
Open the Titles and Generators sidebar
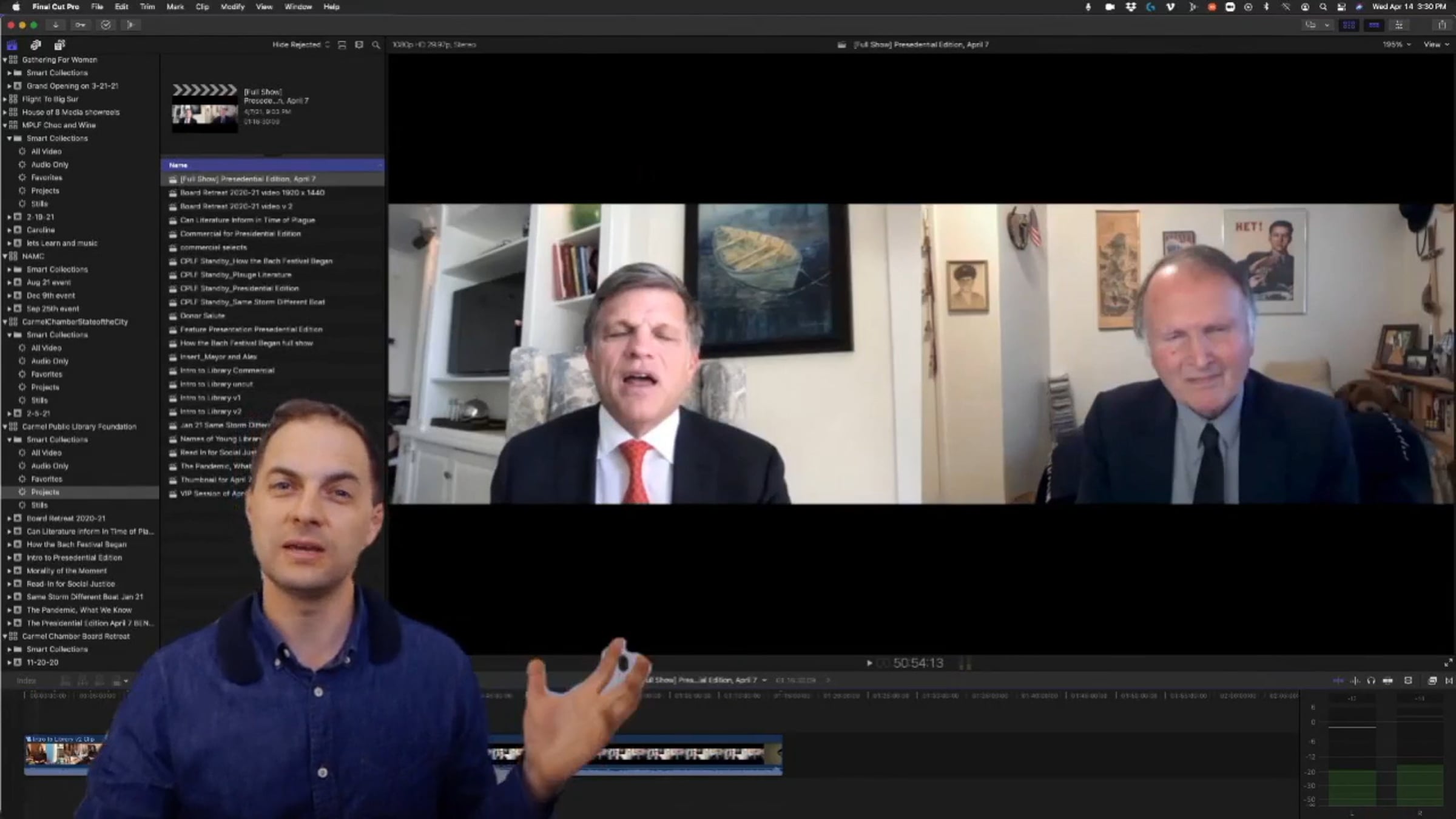(x=59, y=45)
